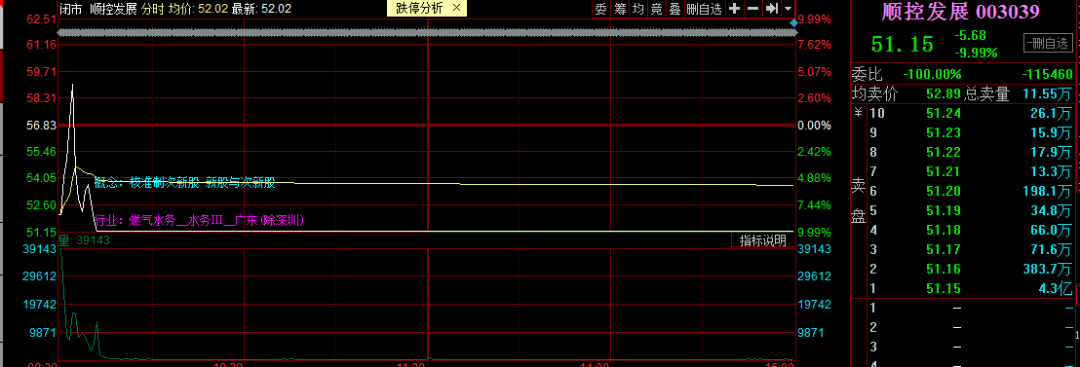The image size is (1080, 367).
Task: Click the blue diamond marker near 9.99%
Action: tap(793, 23)
